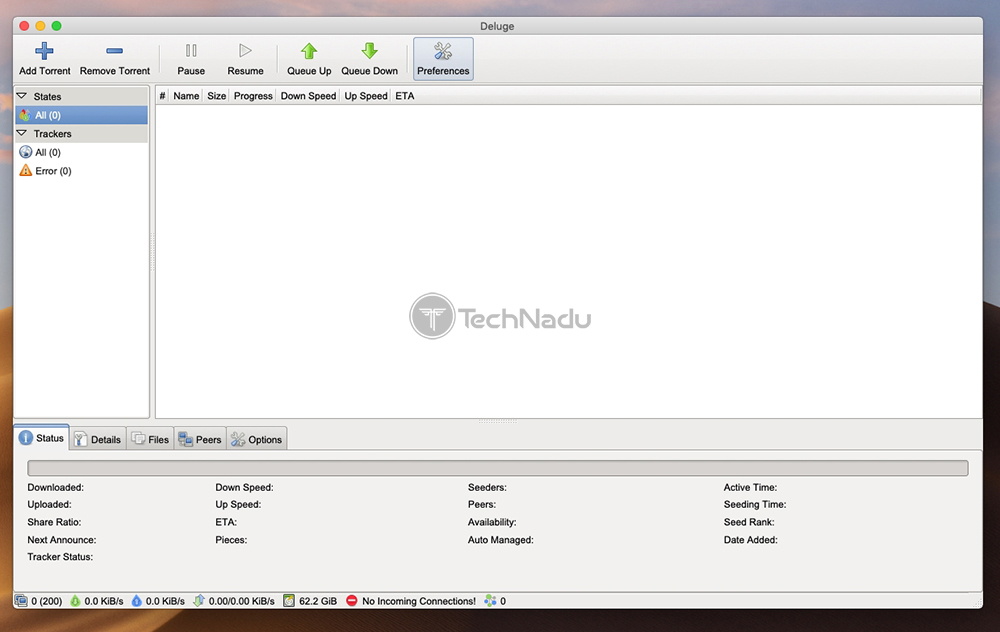Click the Add Torrent plus icon
The image size is (1000, 632).
(44, 51)
